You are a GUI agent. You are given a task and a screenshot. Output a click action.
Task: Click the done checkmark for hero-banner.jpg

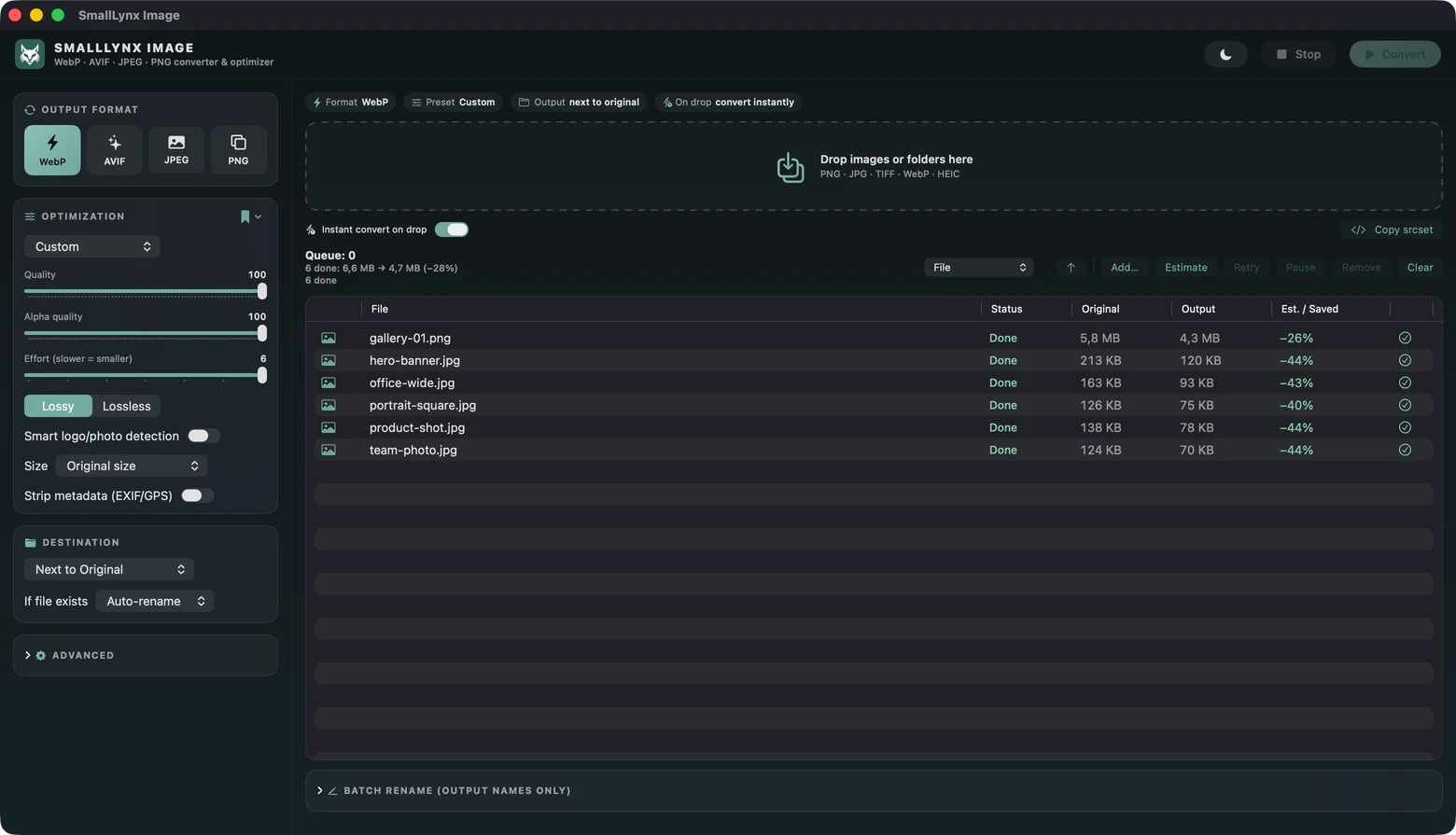pyautogui.click(x=1405, y=360)
